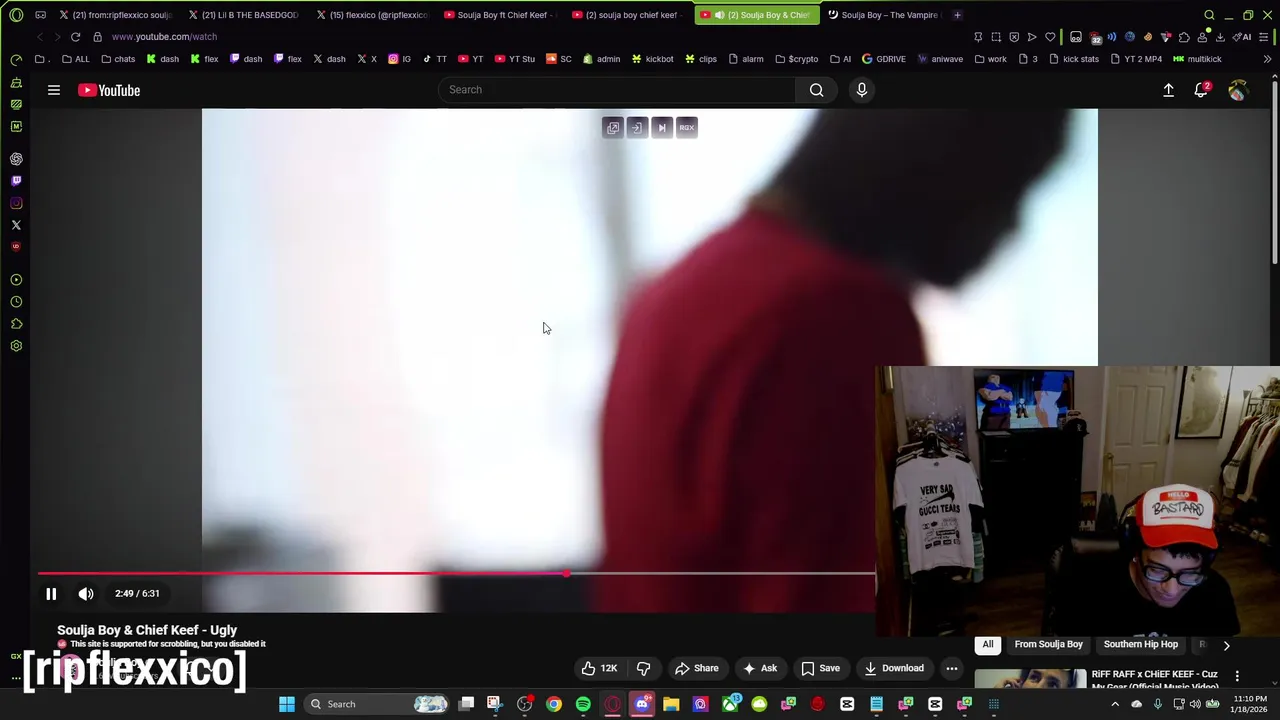This screenshot has height=720, width=1280.
Task: Open Spotify from the taskbar
Action: (x=583, y=704)
